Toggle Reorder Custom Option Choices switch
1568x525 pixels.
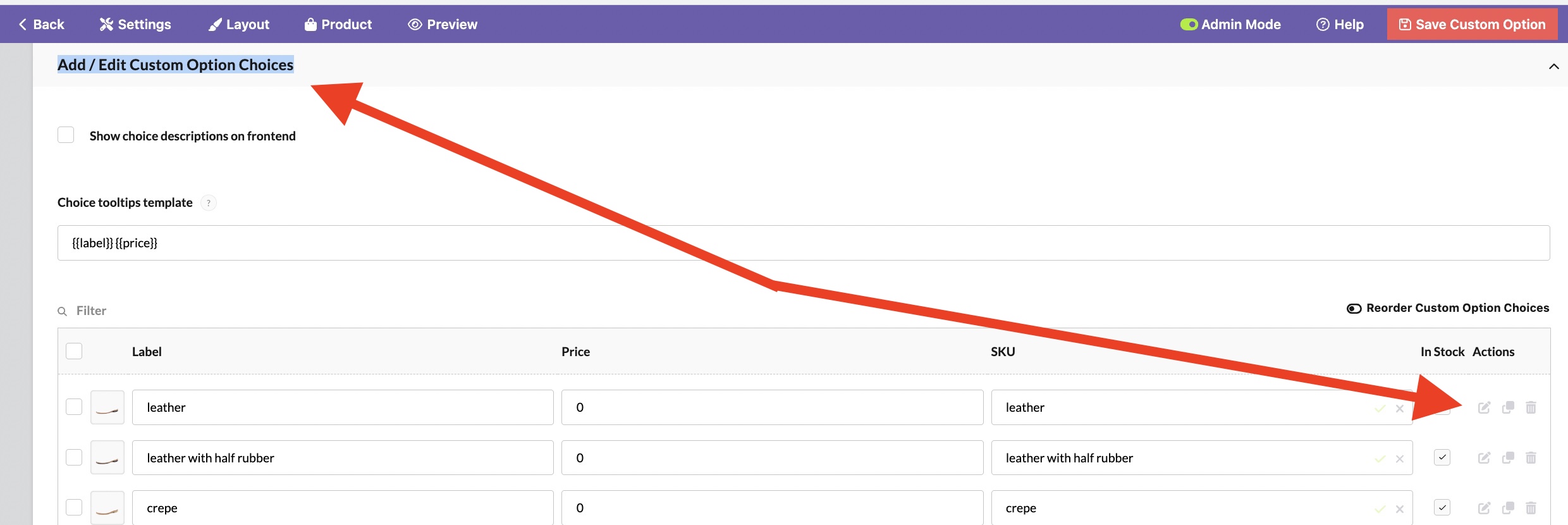[1354, 309]
